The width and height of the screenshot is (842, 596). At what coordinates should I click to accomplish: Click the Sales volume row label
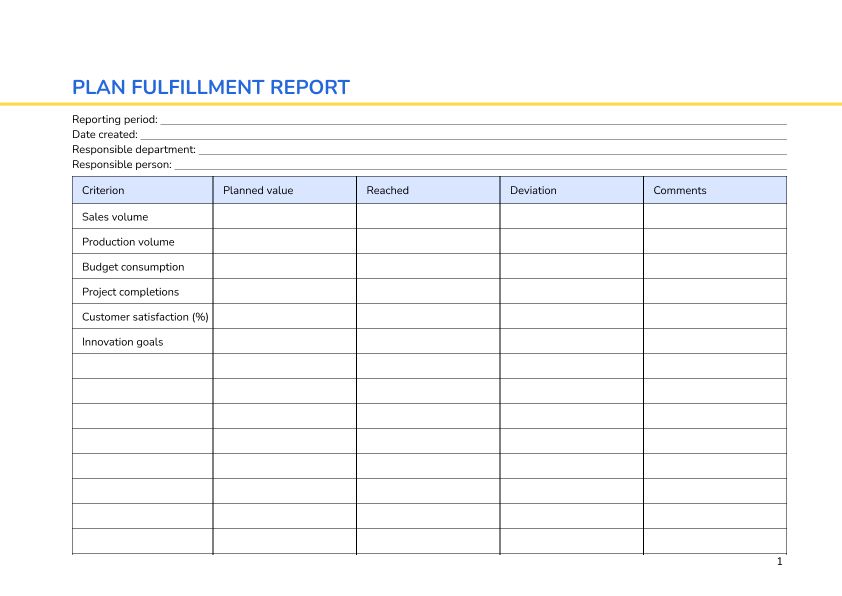(x=112, y=216)
